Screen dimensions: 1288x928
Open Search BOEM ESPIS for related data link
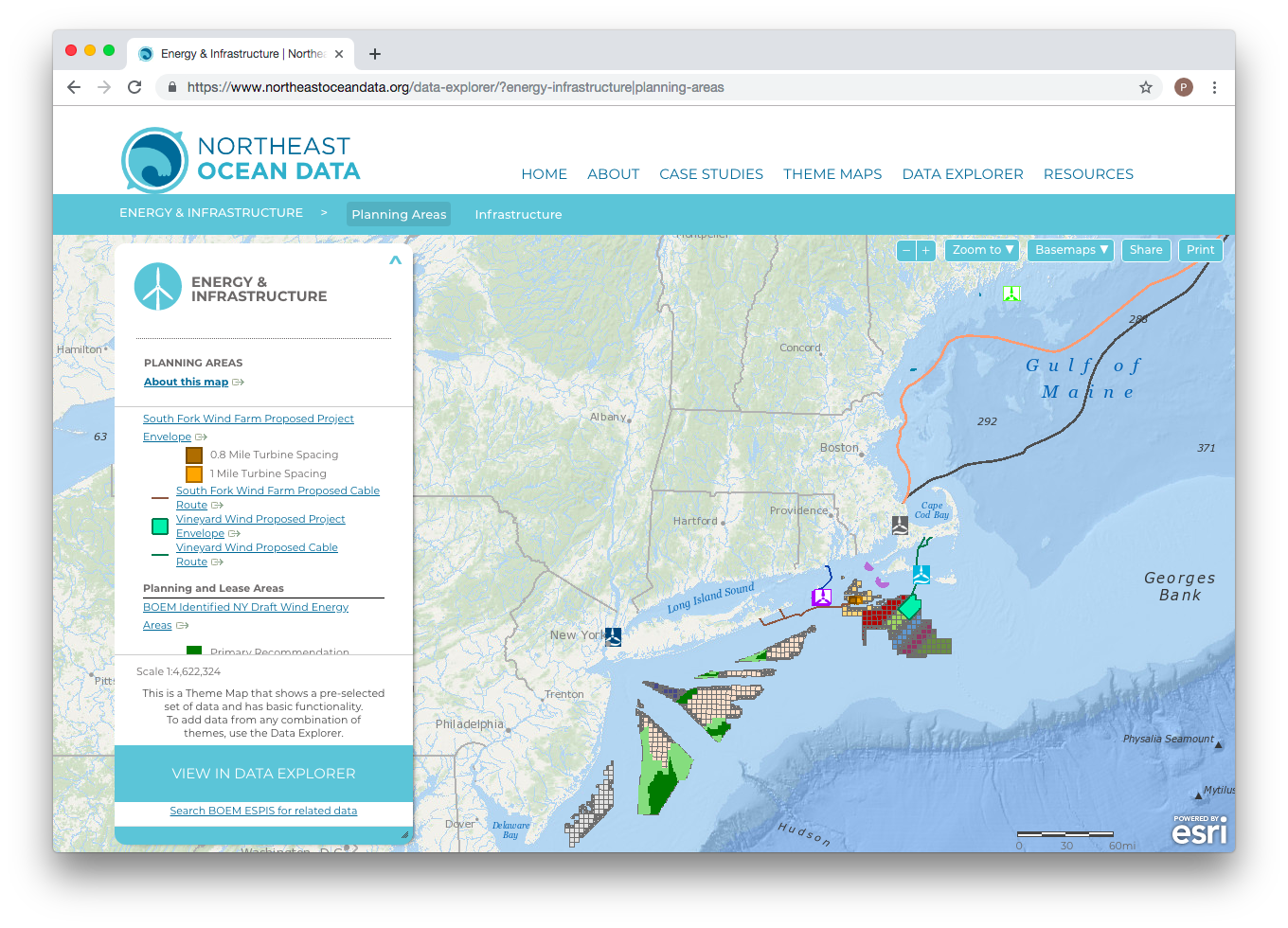click(263, 811)
